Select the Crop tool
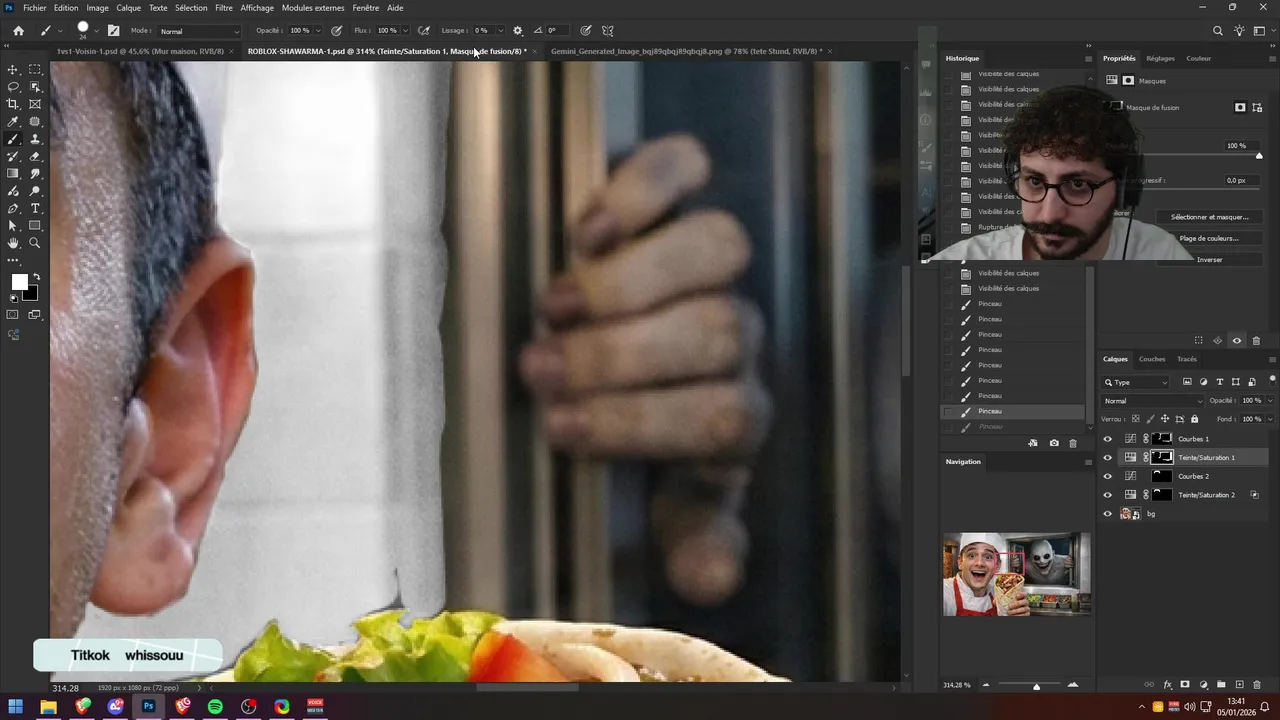Screen dimensions: 1280x720 [13, 104]
